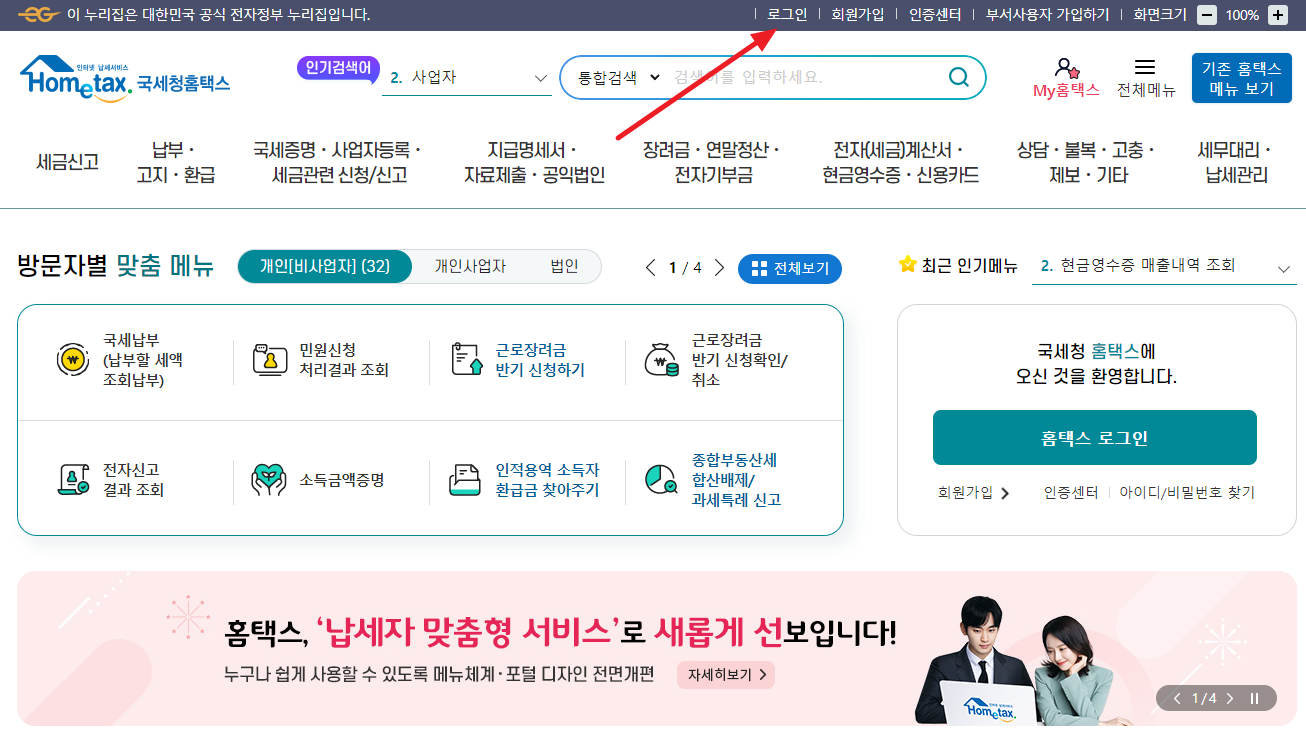Screen dimensions: 1306x746
Task: Select the 법인 tab
Action: 564,267
